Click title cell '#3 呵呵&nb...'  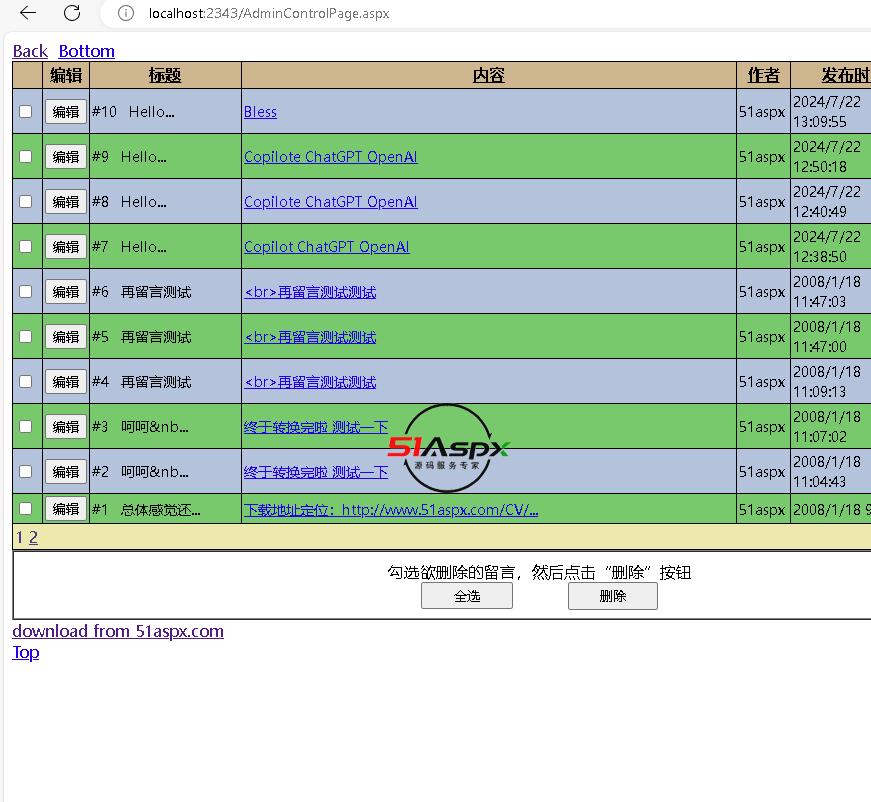tap(165, 427)
